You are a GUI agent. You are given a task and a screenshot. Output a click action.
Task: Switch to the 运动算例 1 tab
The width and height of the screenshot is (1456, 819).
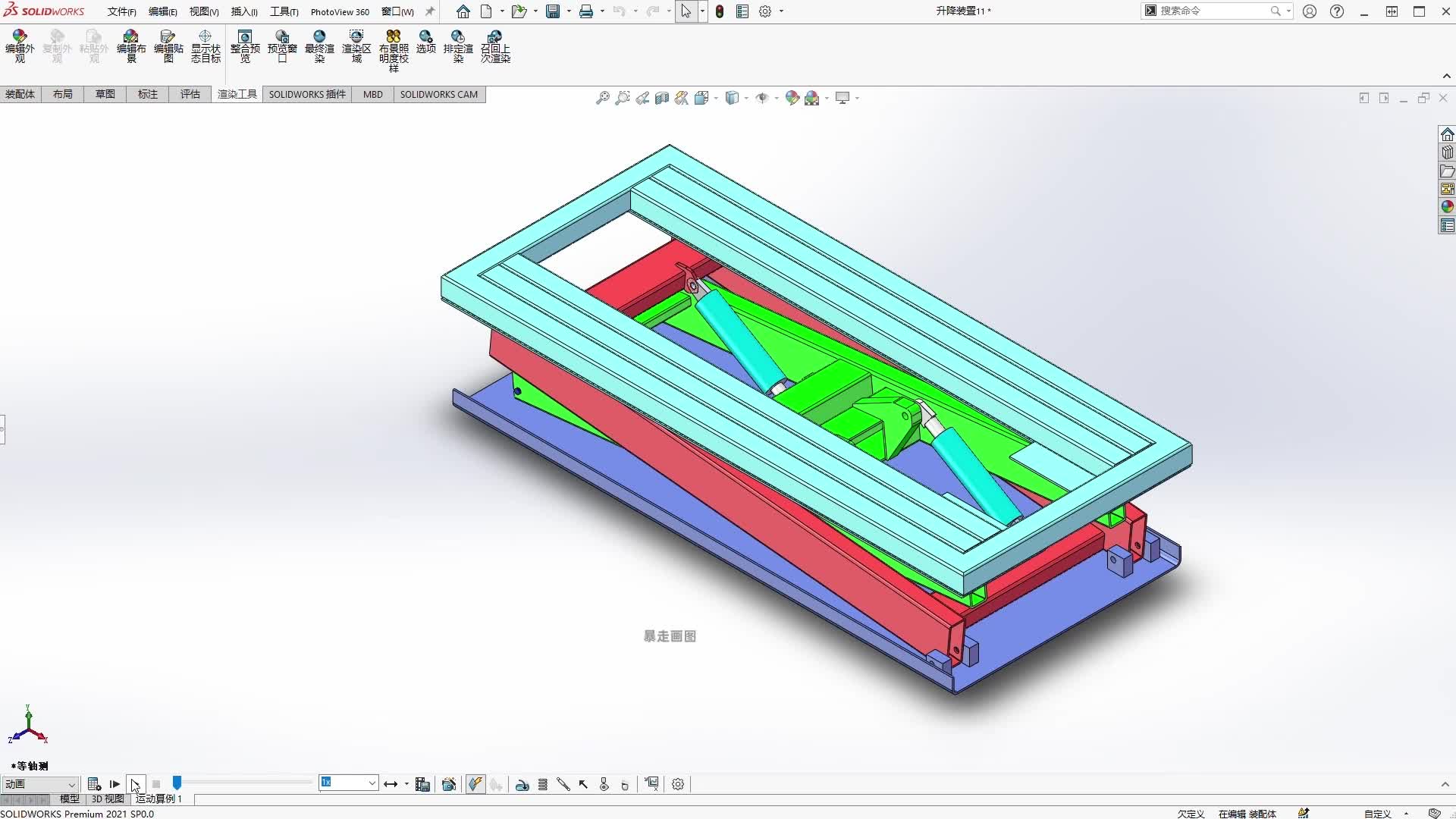158,799
